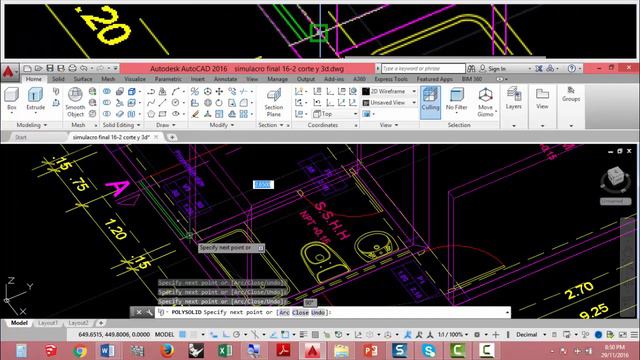Switch to the Surface ribbon tab
Screen dimensions: 640x360
pyautogui.click(x=83, y=79)
